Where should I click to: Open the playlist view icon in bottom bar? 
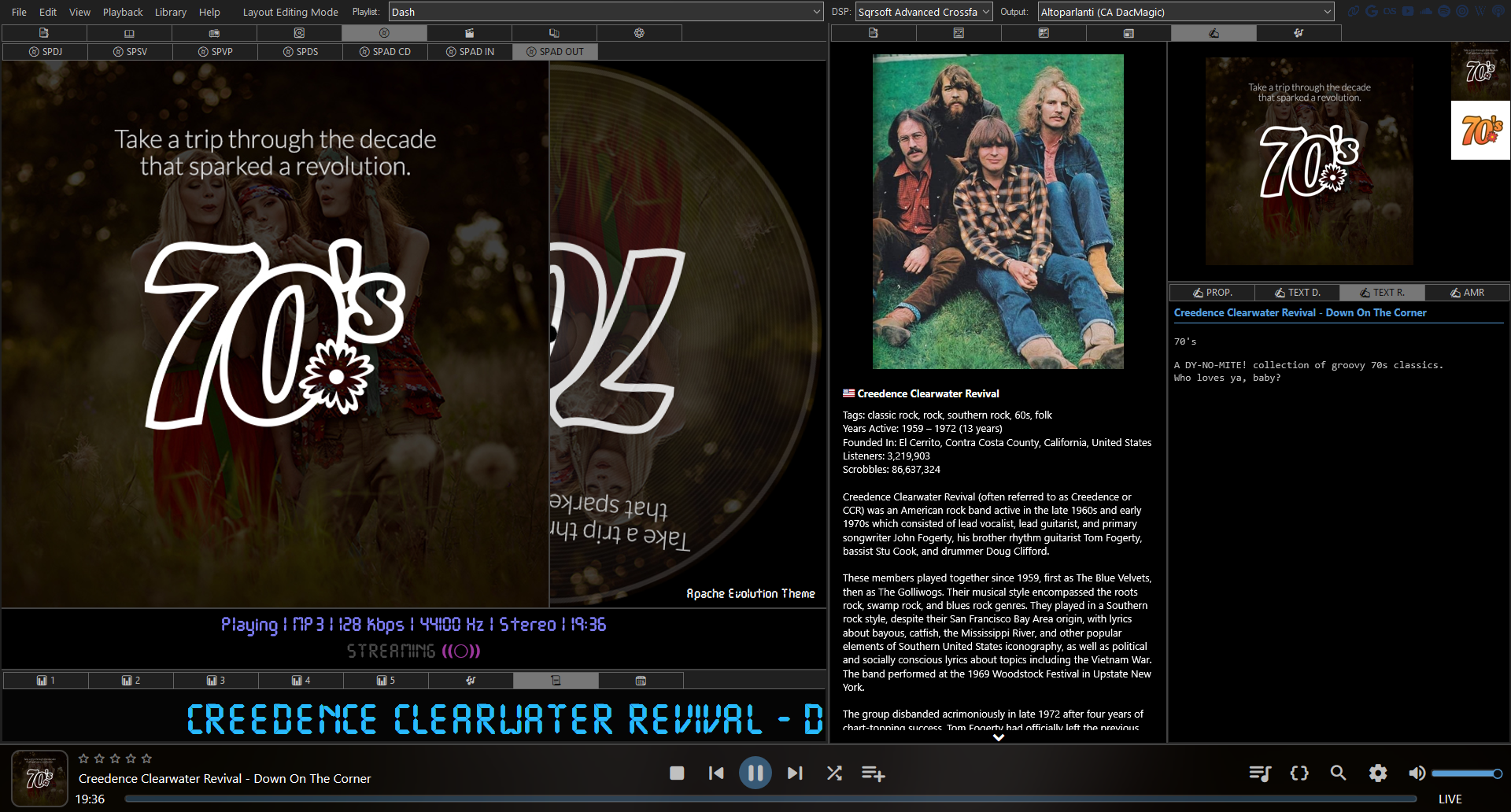(x=1260, y=773)
